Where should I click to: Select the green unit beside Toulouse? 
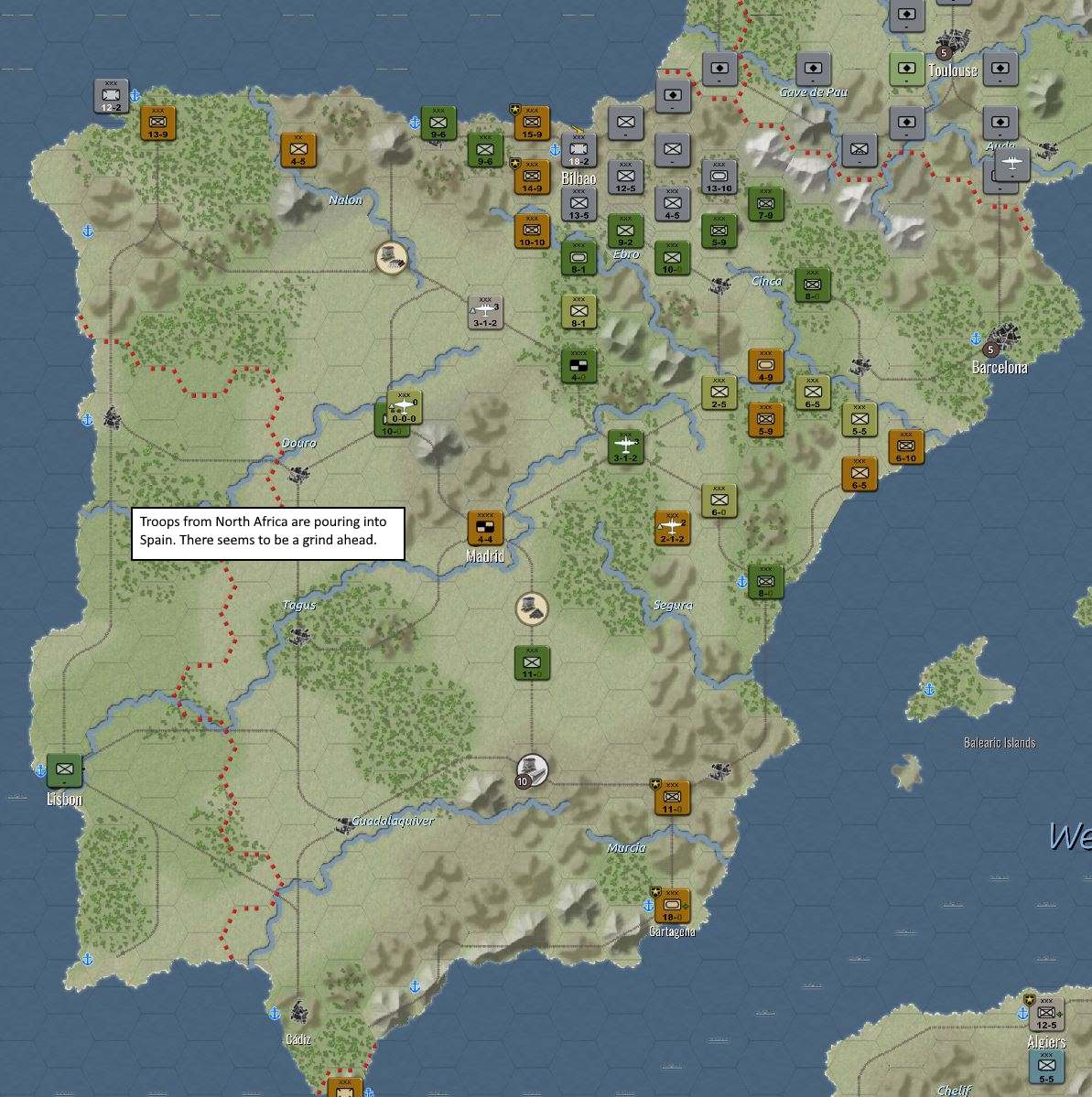[906, 70]
